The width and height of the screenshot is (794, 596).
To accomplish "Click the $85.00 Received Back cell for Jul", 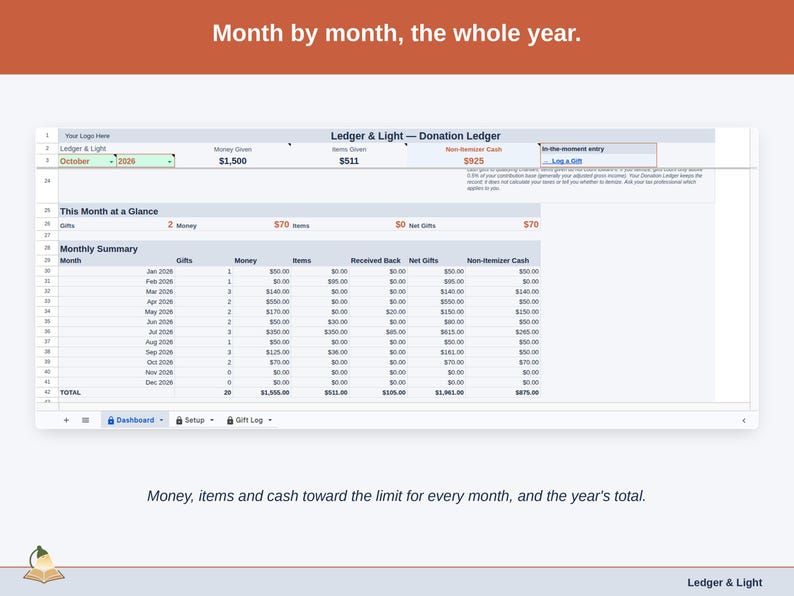I will coord(378,332).
